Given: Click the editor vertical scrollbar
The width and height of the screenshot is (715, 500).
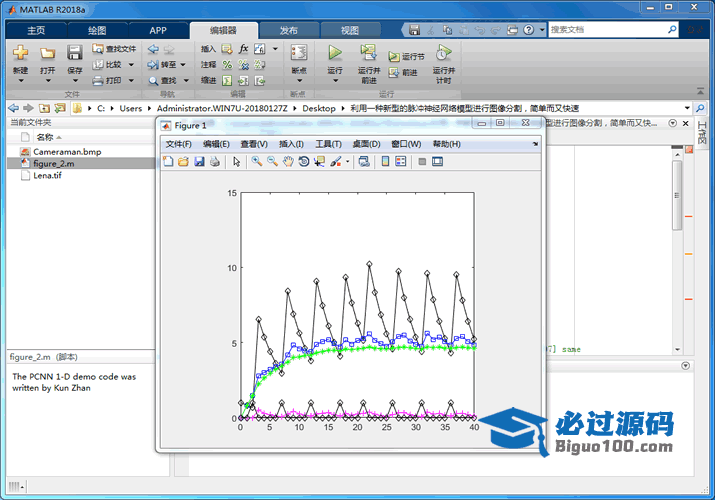Looking at the screenshot, I should [x=677, y=200].
